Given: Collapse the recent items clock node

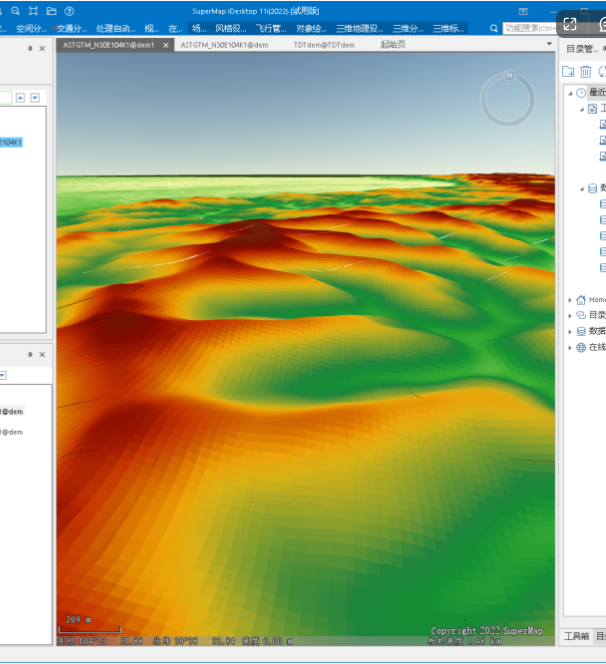Looking at the screenshot, I should click(570, 93).
